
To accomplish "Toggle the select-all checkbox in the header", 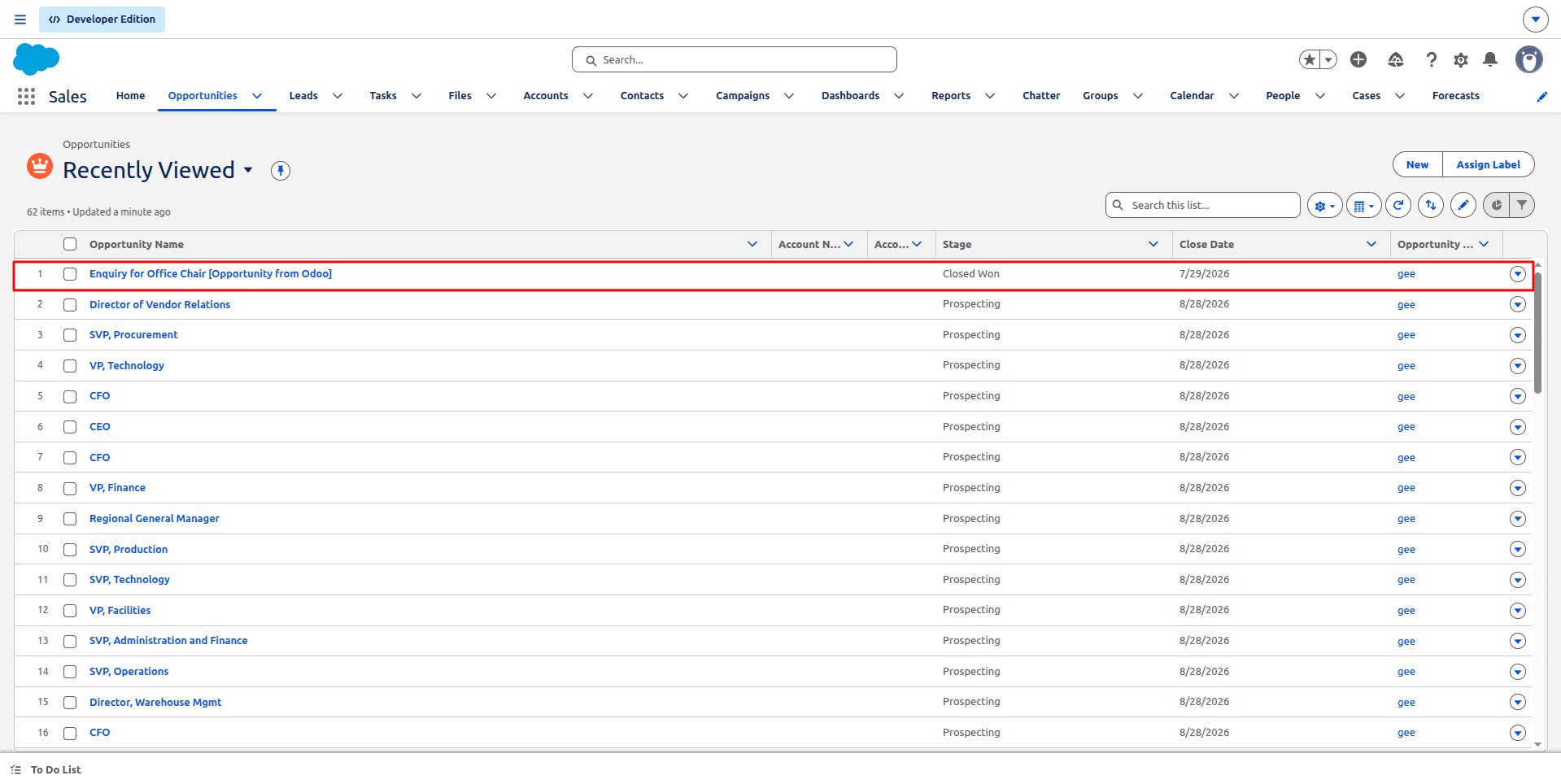I will (70, 244).
